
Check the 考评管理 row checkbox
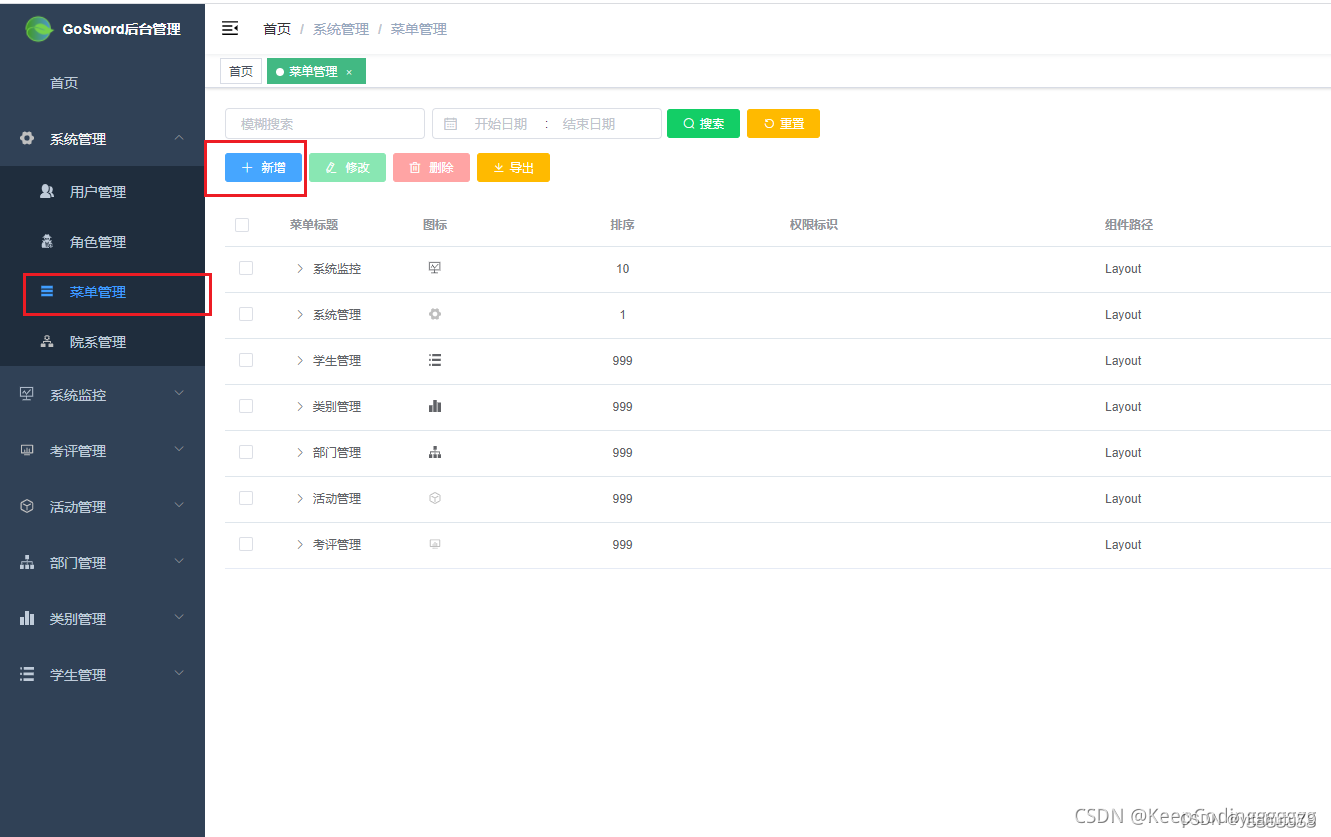tap(246, 544)
